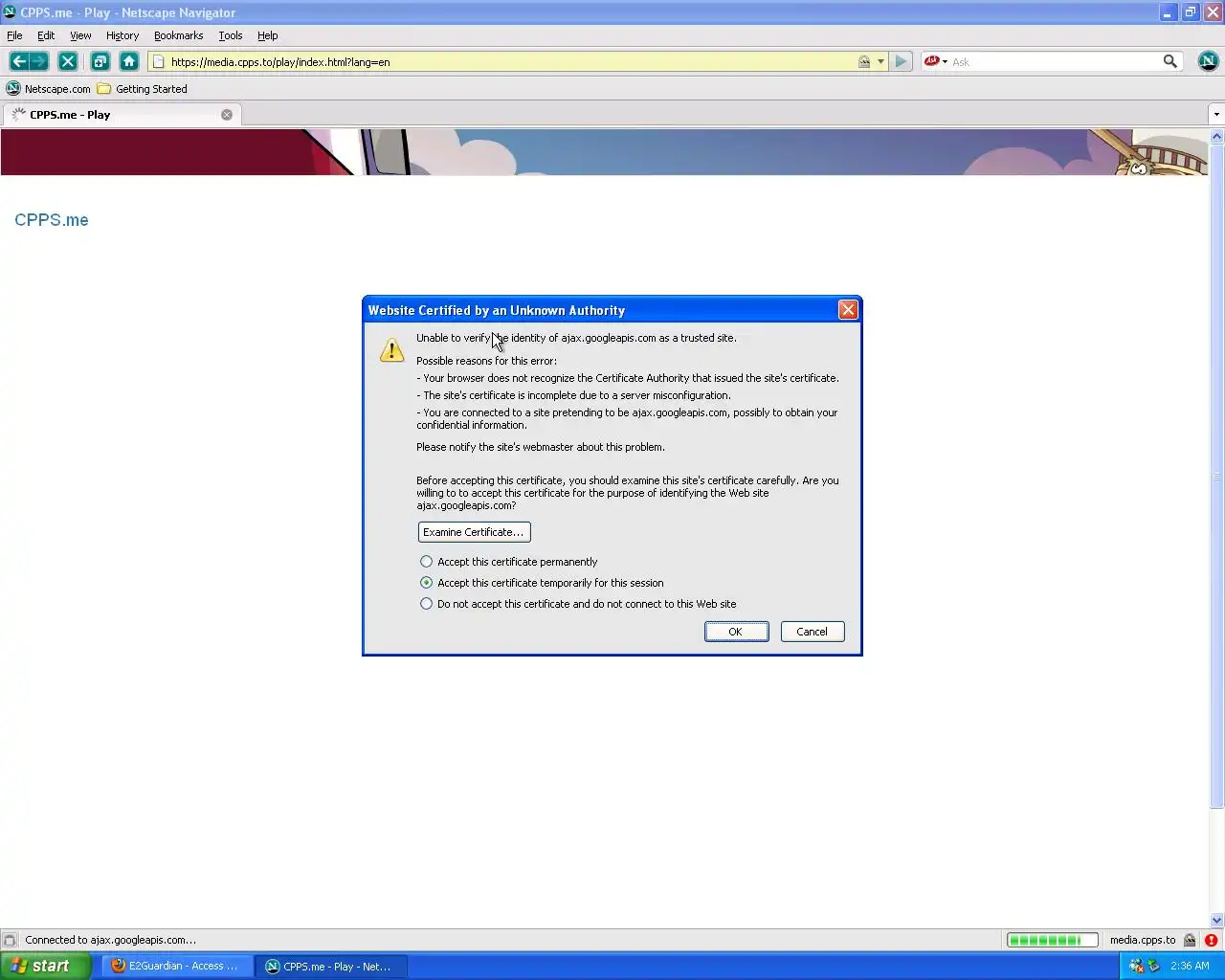Click the first system tray icon
The image size is (1225, 980).
pos(1136,966)
